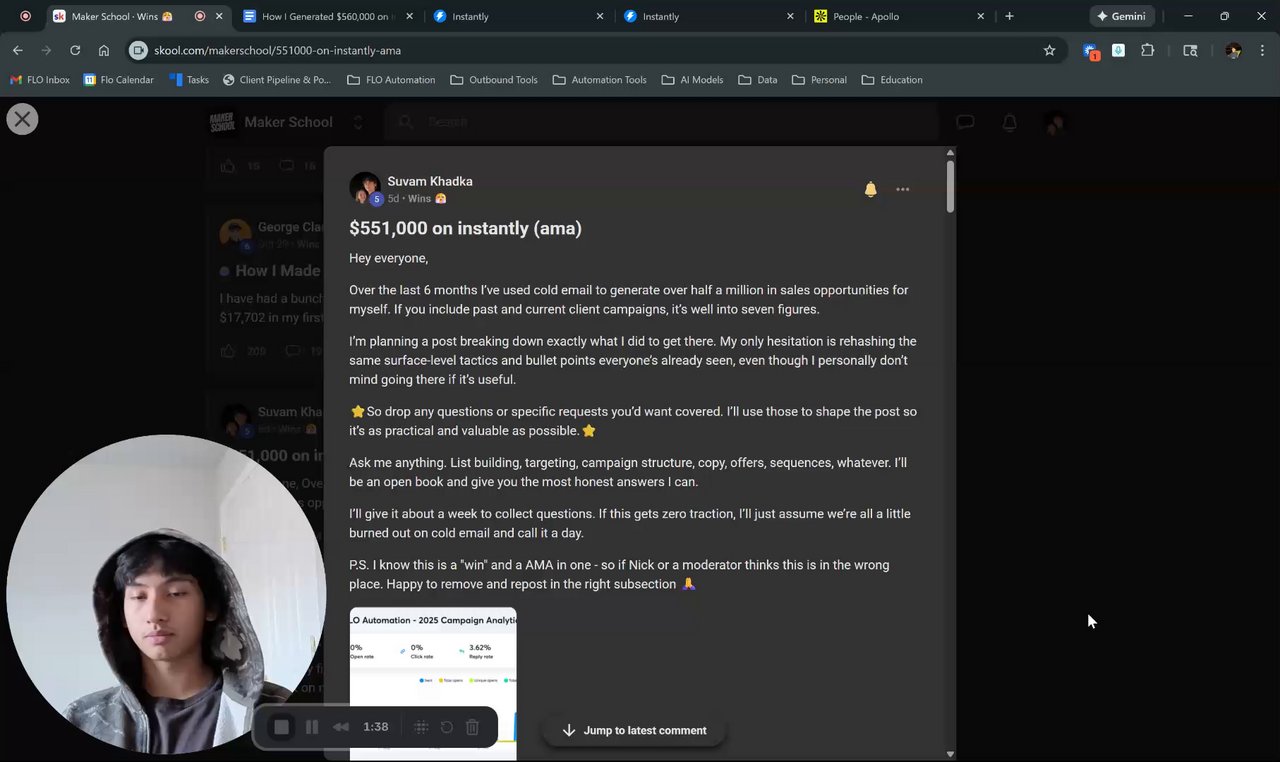Open the Skool header profile avatar
The image size is (1280, 762).
click(1054, 122)
